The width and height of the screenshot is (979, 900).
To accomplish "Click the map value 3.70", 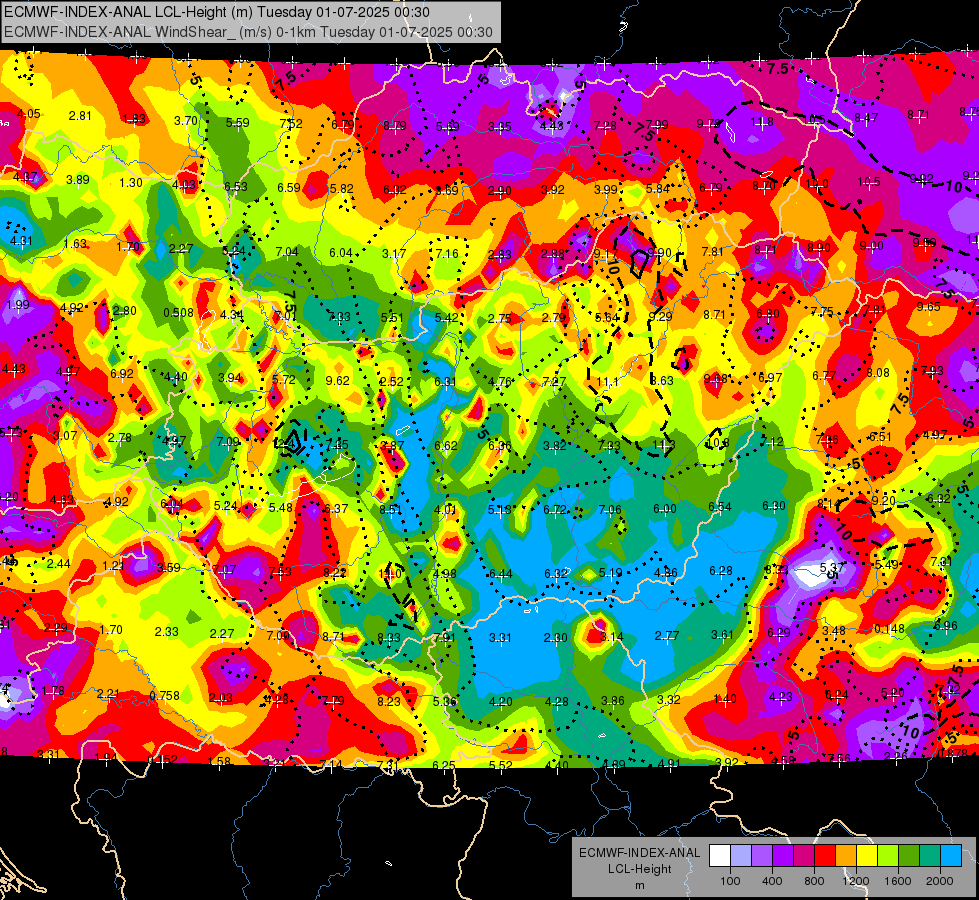I will pyautogui.click(x=185, y=121).
